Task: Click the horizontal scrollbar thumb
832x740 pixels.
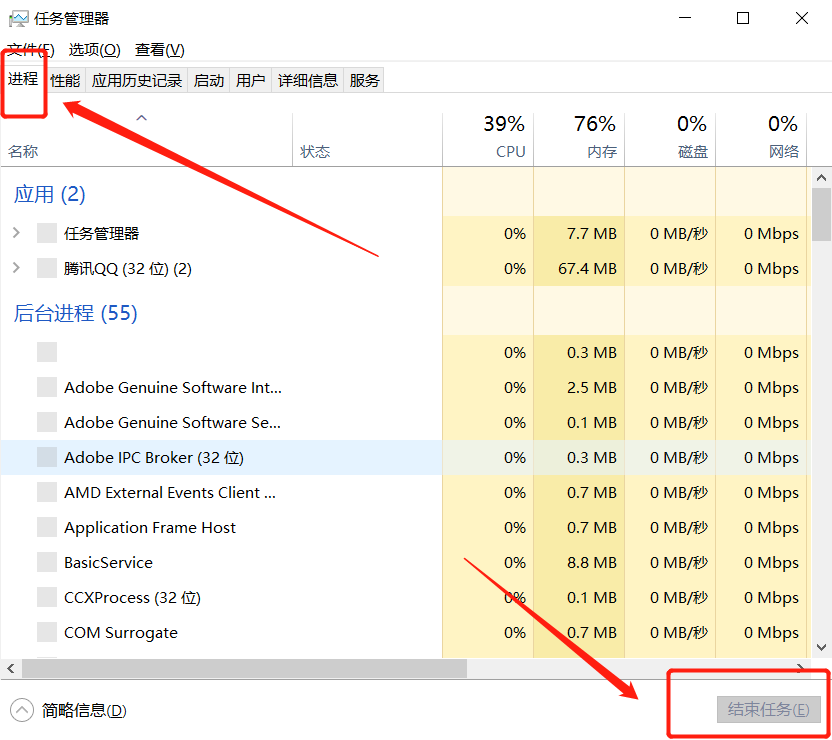Action: [x=244, y=668]
